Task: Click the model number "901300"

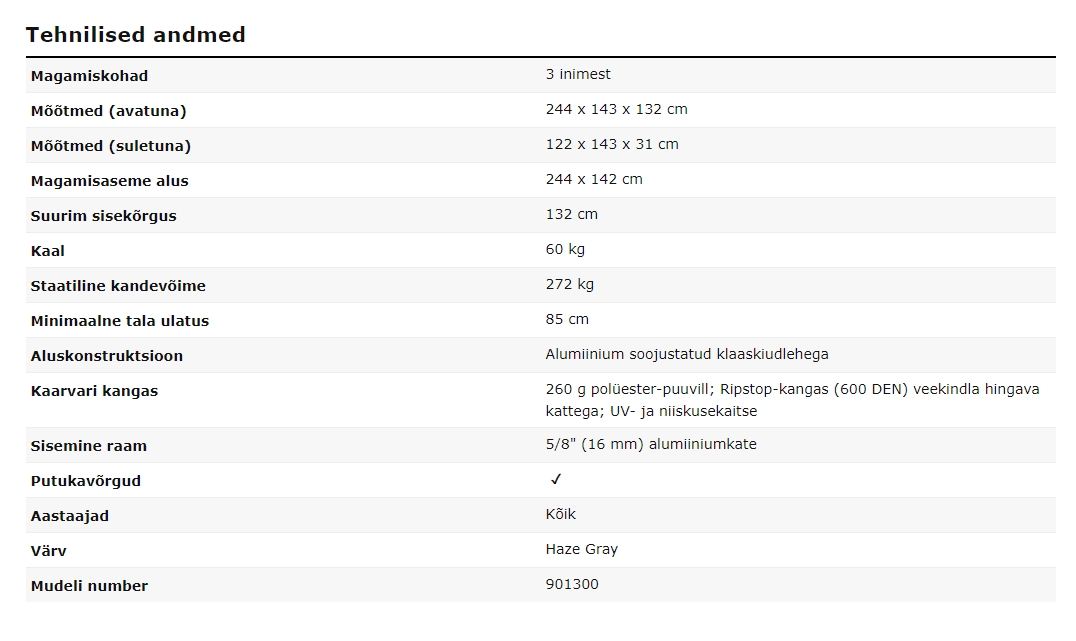Action: click(x=572, y=584)
